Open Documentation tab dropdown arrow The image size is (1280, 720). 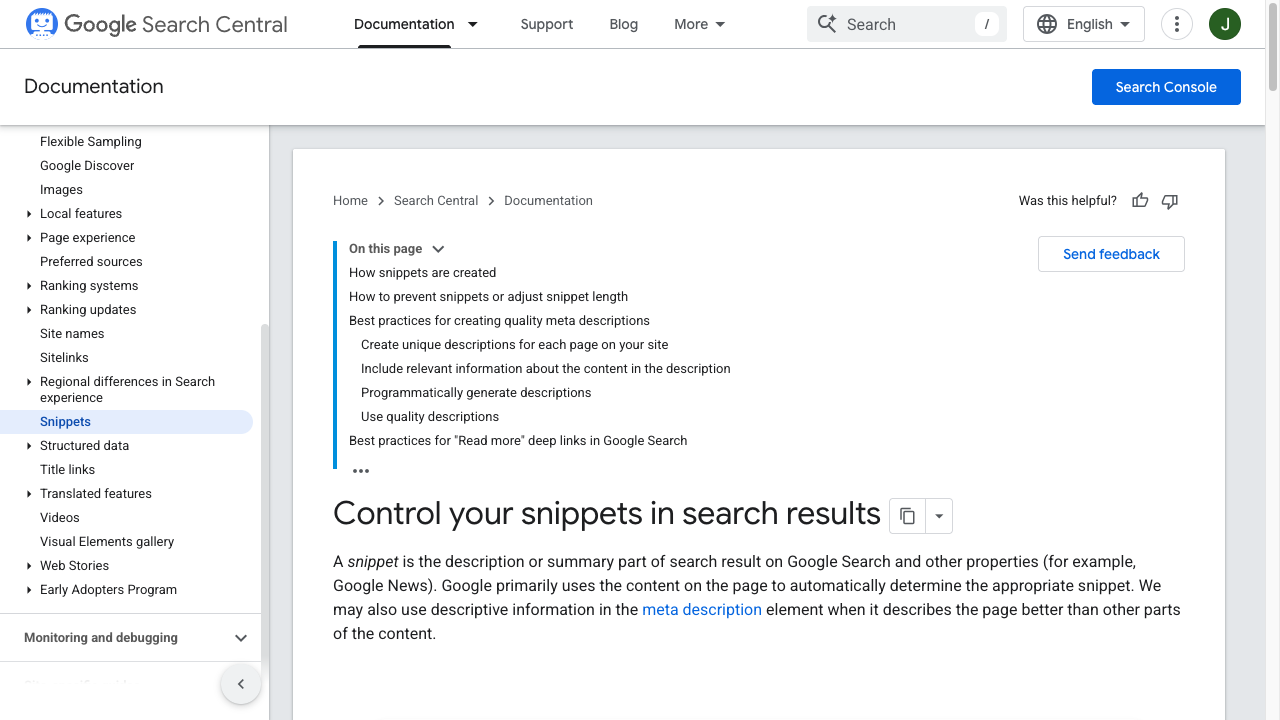click(473, 24)
